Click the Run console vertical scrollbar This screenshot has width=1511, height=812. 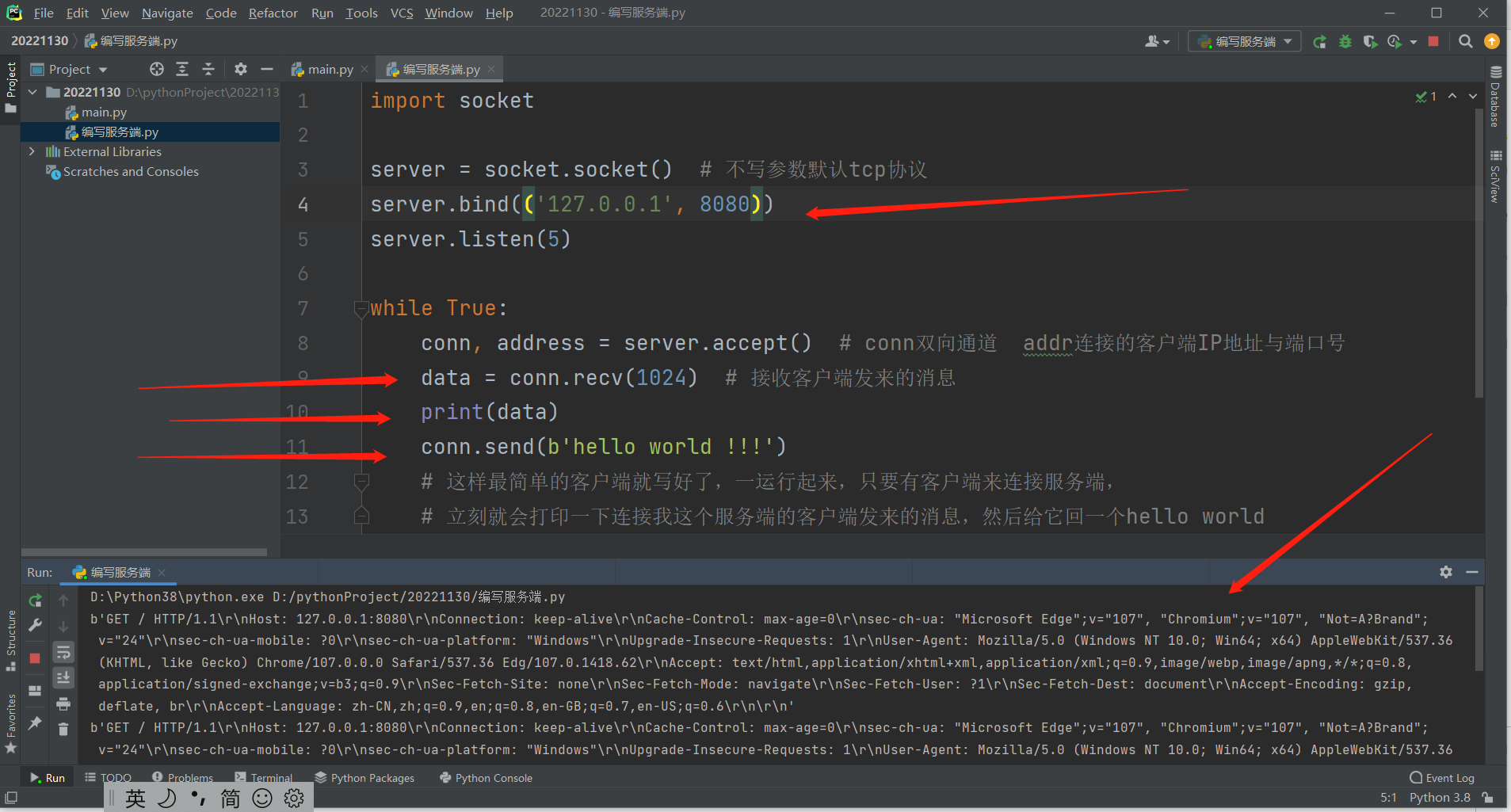coord(1479,630)
